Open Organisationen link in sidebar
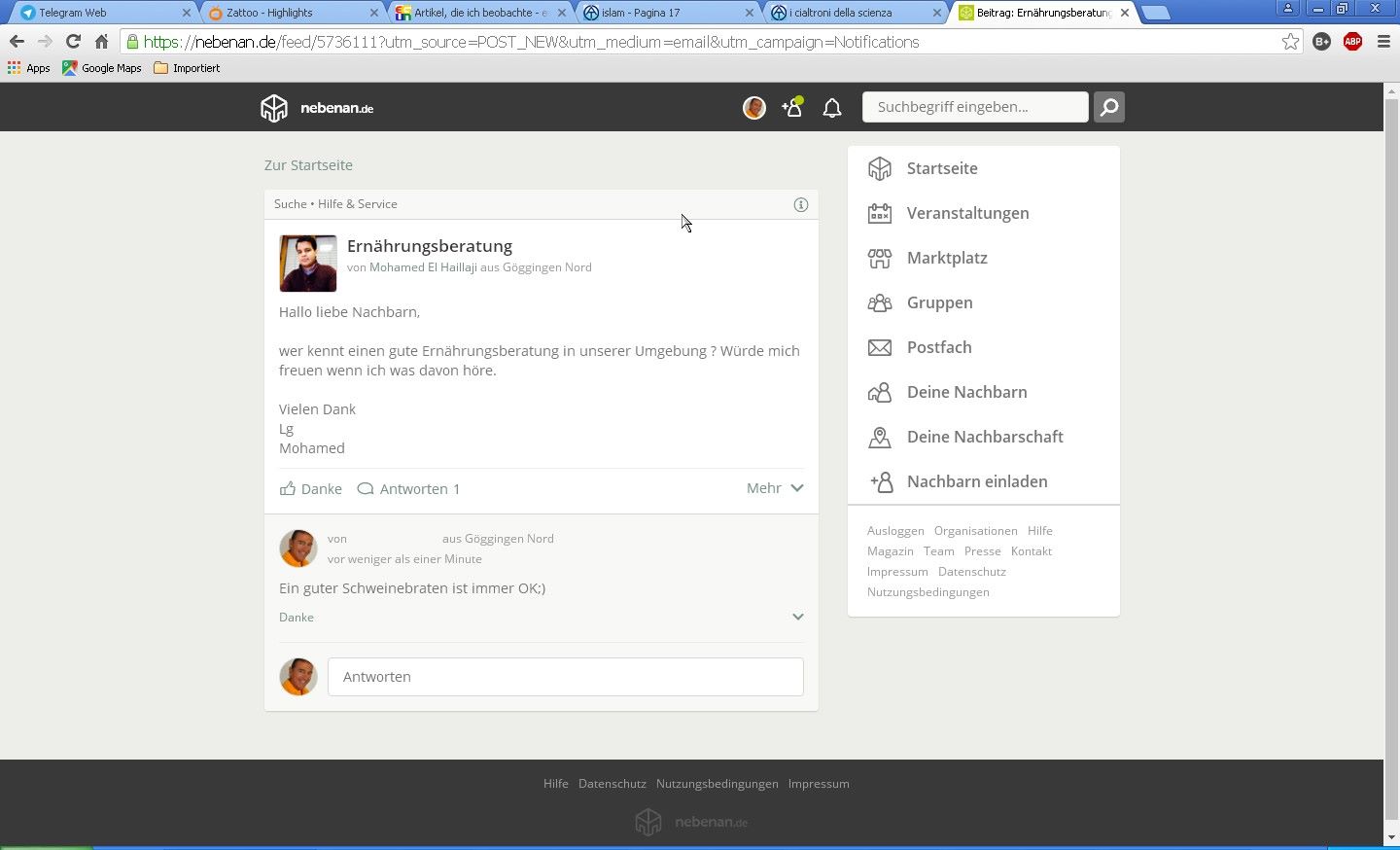1400x850 pixels. click(976, 531)
